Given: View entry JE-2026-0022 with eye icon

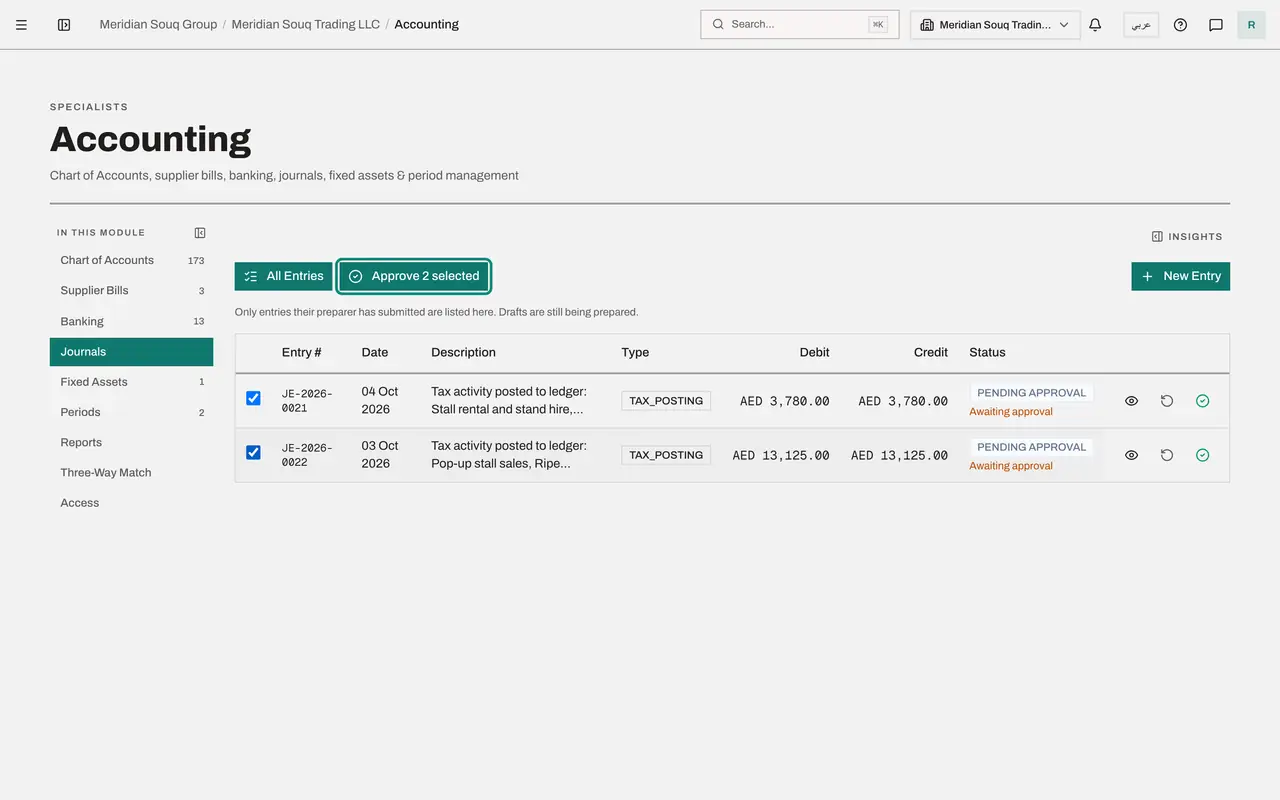Looking at the screenshot, I should 1131,455.
